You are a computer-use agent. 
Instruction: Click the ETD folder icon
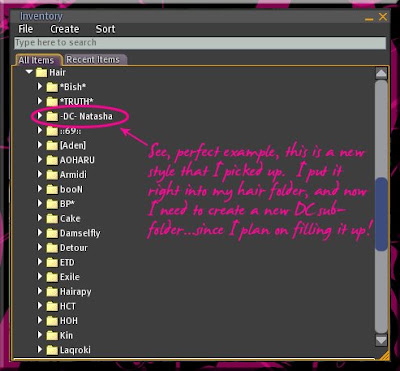52,263
